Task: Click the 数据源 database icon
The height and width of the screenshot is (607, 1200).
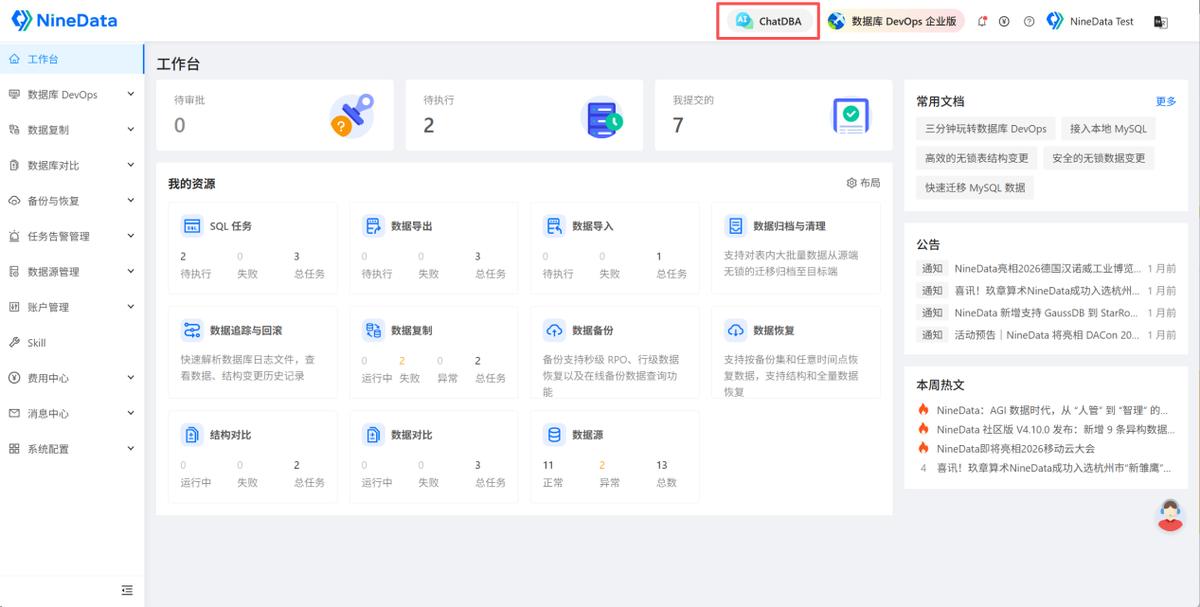Action: coord(554,435)
